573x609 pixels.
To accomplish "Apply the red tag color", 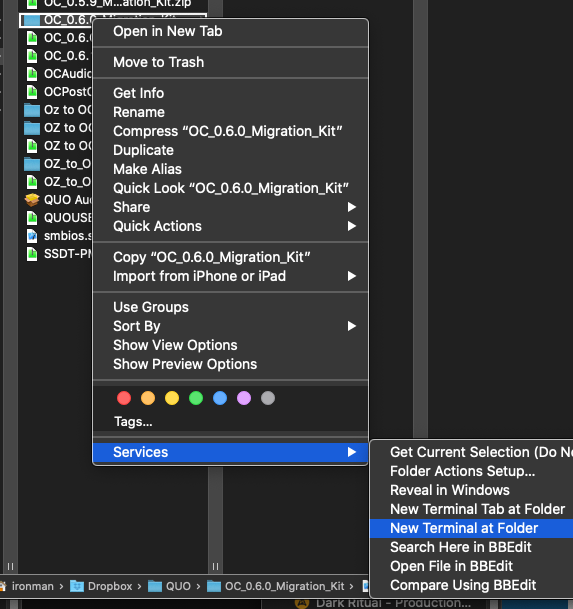I will pos(124,398).
